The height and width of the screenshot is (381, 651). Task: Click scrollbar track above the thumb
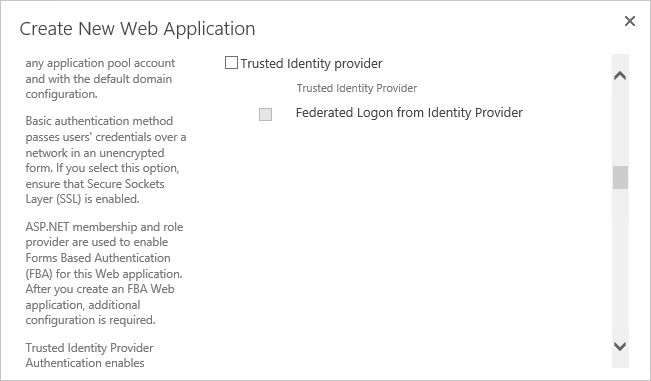point(620,125)
